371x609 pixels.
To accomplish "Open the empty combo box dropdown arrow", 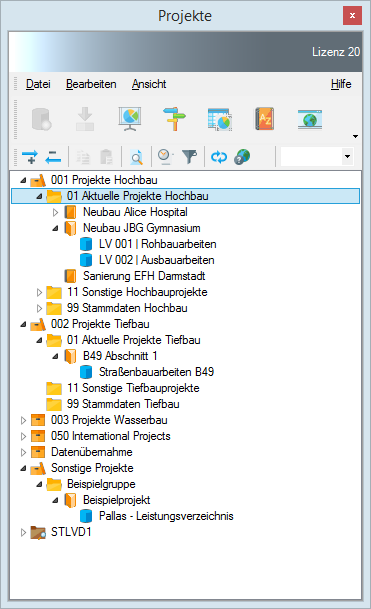I will [348, 157].
